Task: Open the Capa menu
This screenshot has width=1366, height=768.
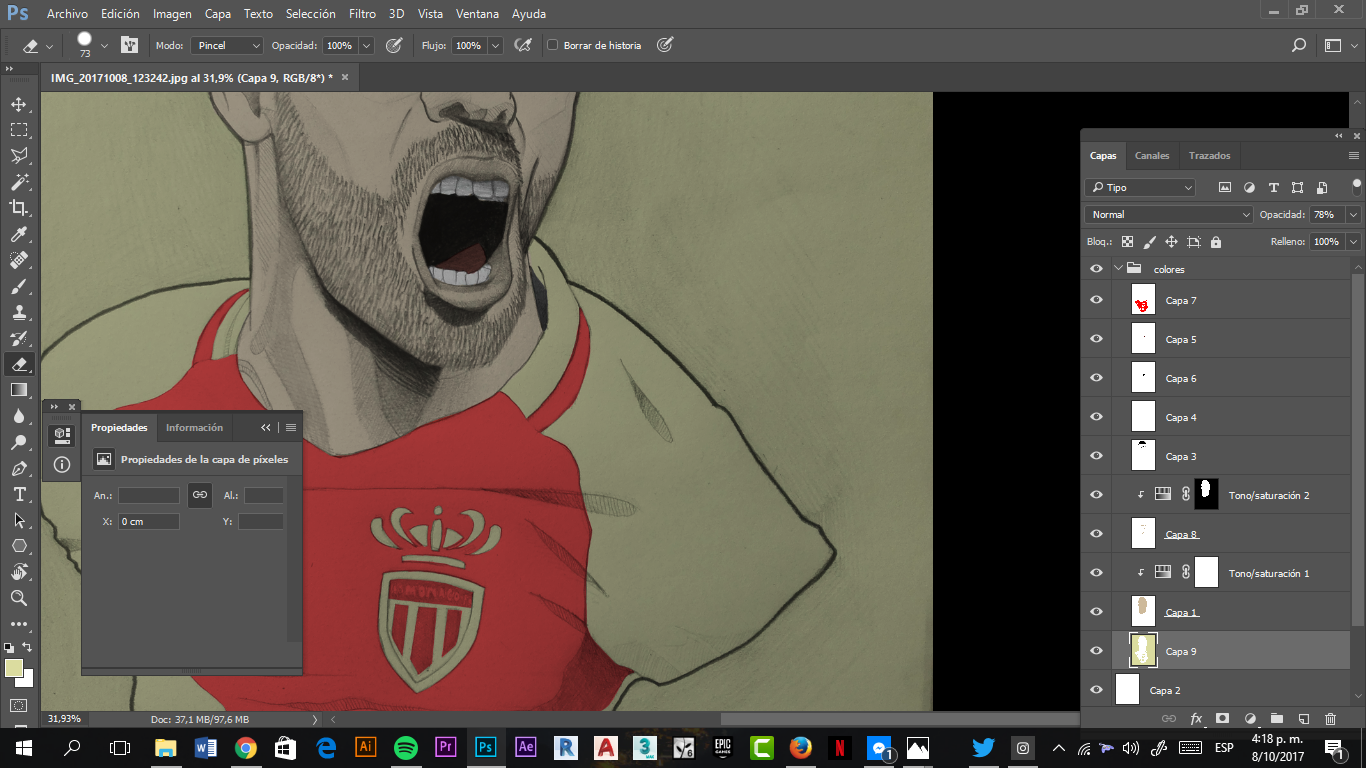Action: 218,14
